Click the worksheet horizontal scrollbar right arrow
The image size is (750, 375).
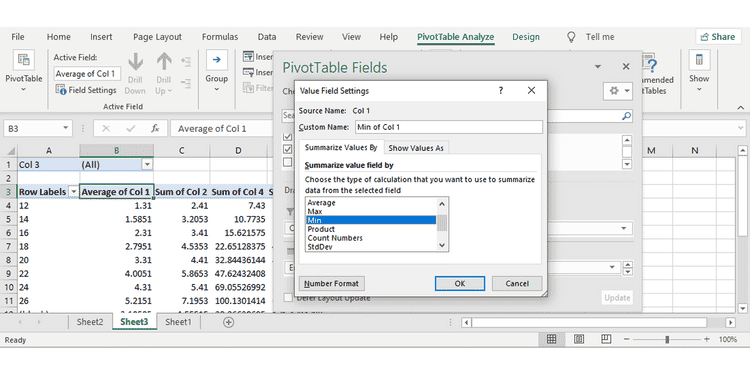pyautogui.click(x=730, y=322)
